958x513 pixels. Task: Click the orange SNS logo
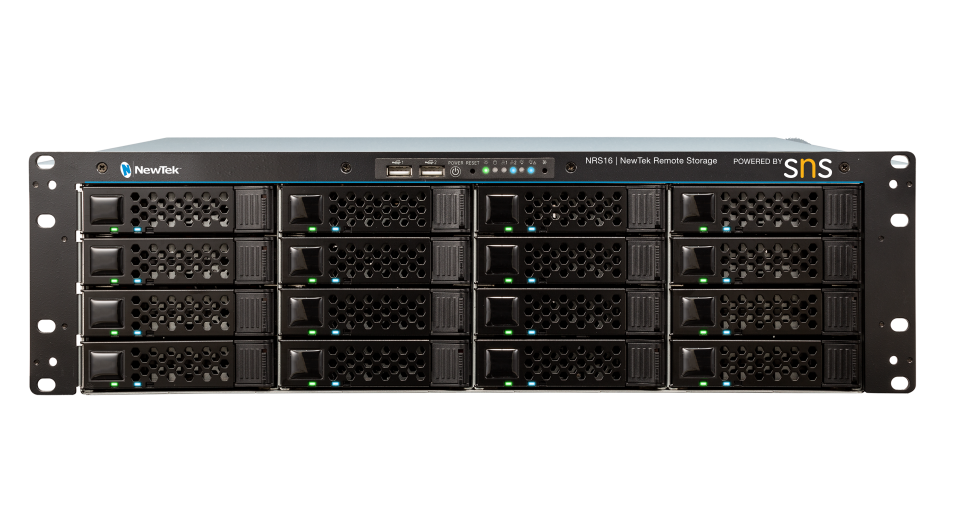808,167
